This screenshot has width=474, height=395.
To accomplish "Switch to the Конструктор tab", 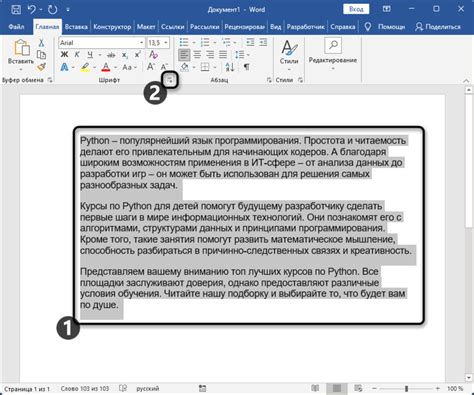I will click(112, 27).
